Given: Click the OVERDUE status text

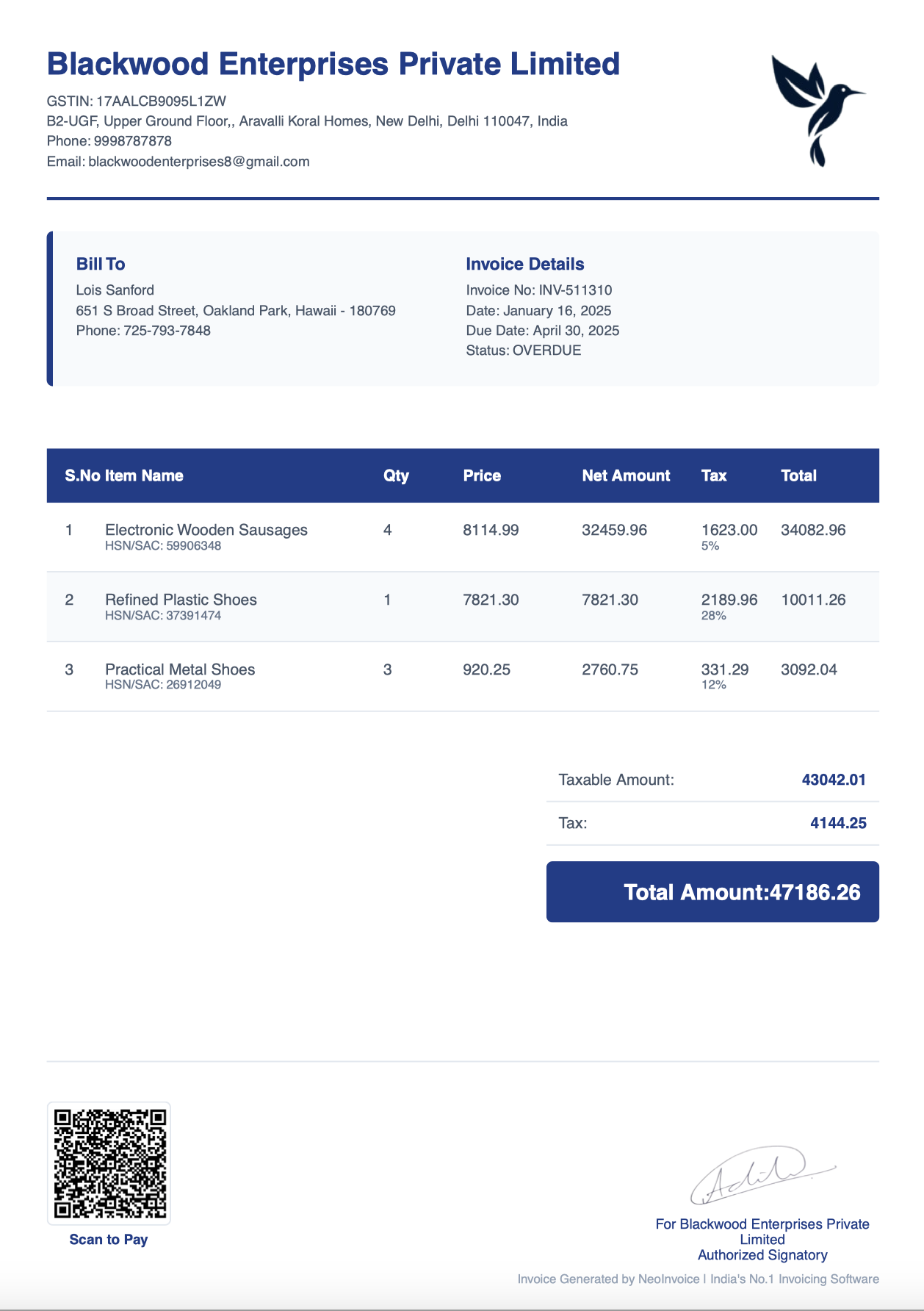Looking at the screenshot, I should click(x=546, y=351).
